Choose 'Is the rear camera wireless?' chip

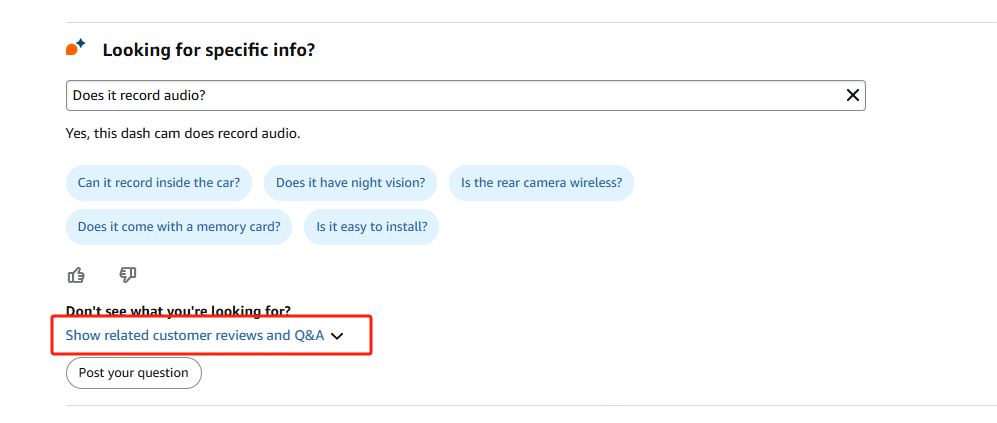coord(542,183)
